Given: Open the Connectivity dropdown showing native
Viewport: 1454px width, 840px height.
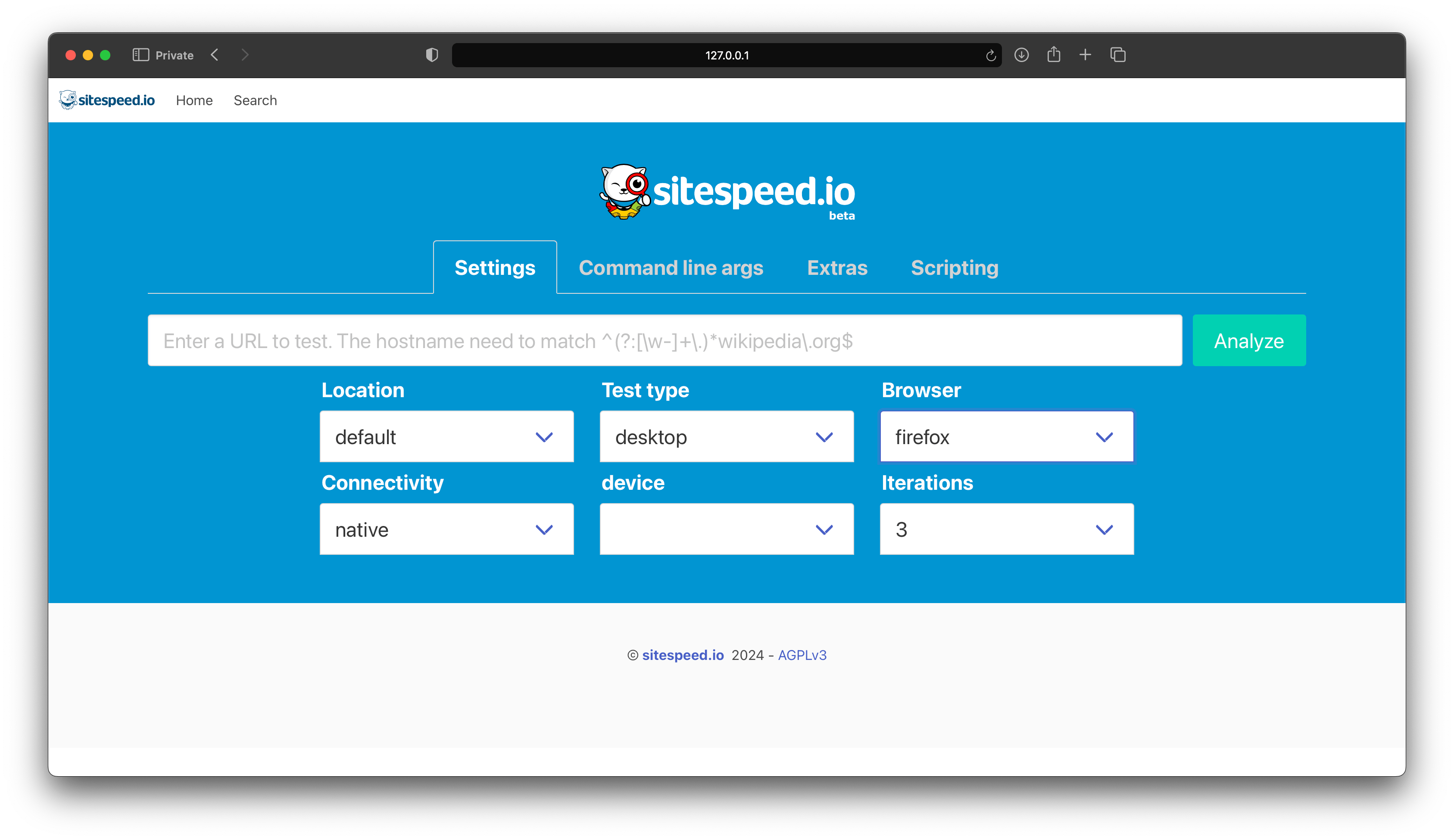Looking at the screenshot, I should [x=446, y=529].
